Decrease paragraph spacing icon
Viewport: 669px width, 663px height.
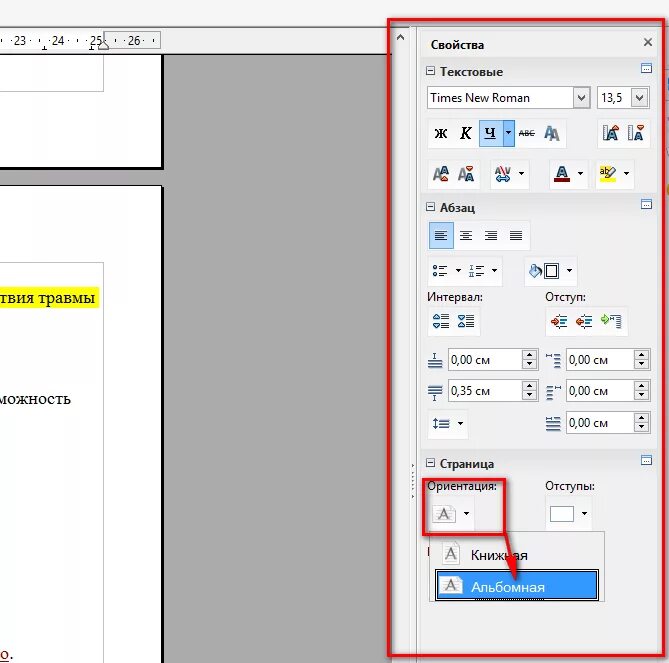click(x=465, y=321)
